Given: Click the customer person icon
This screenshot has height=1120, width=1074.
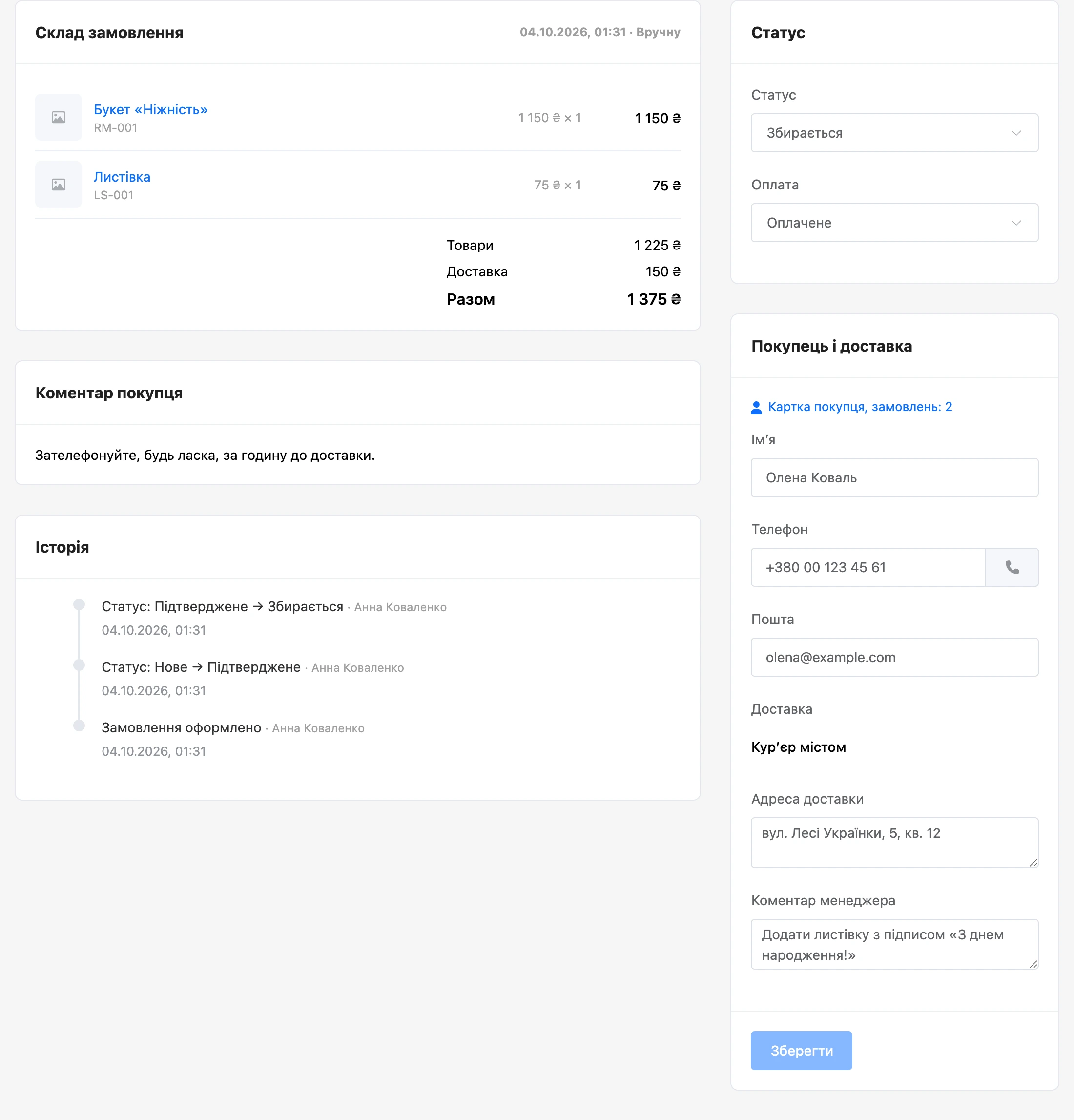Looking at the screenshot, I should pyautogui.click(x=756, y=408).
